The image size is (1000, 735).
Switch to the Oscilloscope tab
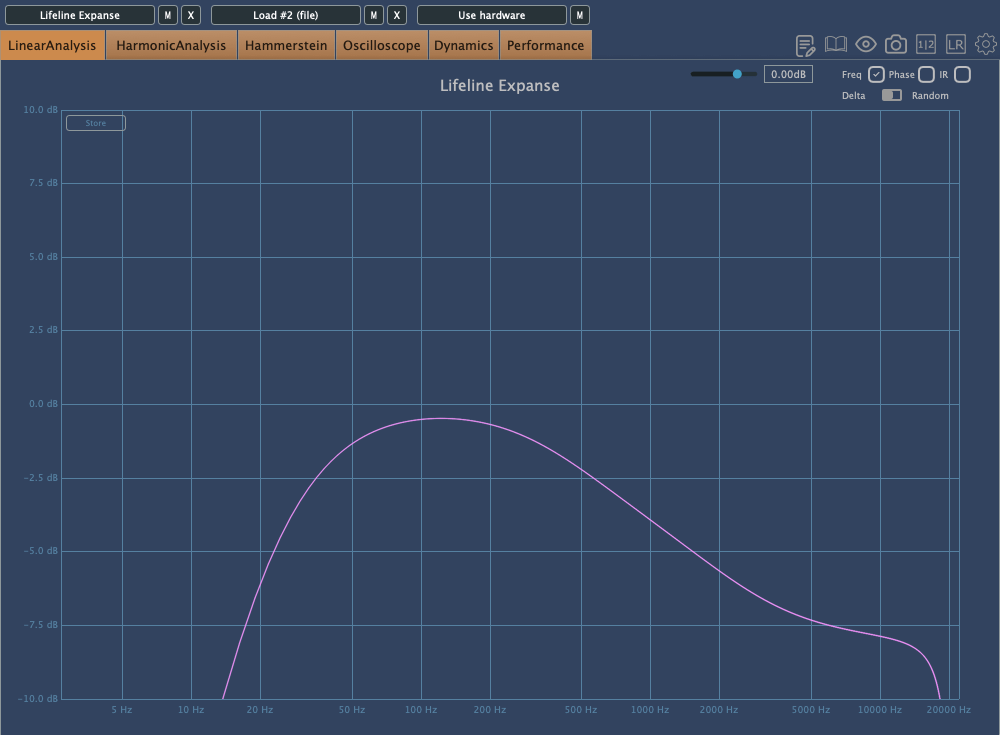click(x=382, y=45)
